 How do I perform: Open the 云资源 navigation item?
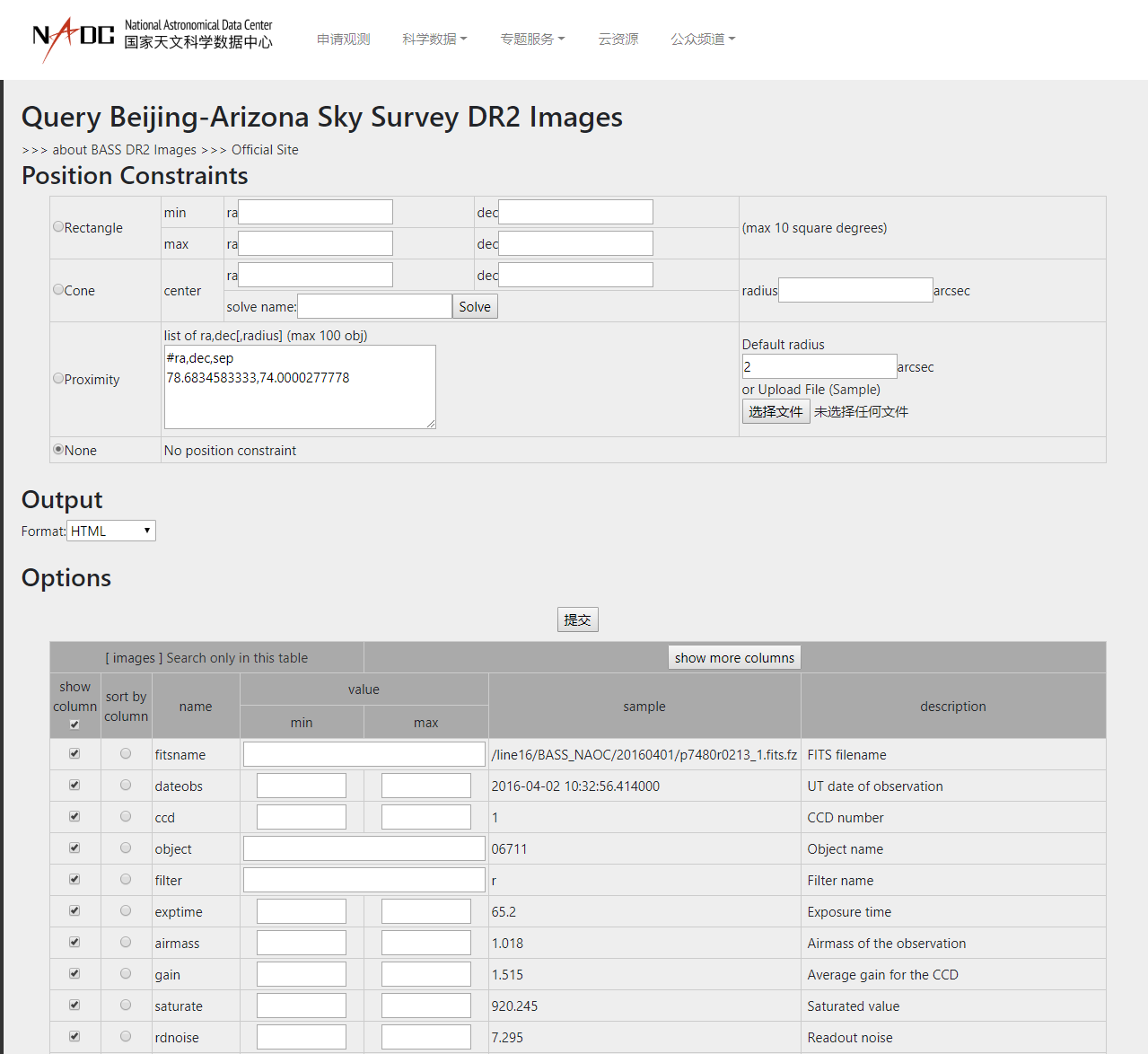pos(618,40)
